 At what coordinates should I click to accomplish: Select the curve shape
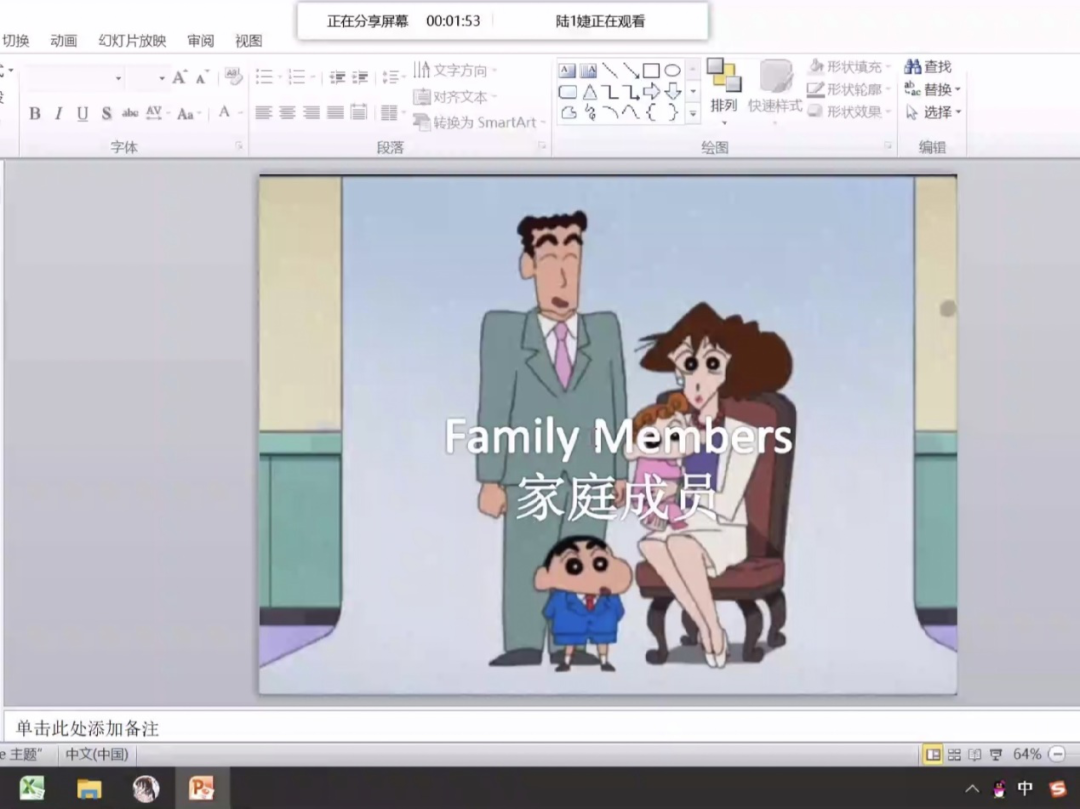pyautogui.click(x=630, y=112)
